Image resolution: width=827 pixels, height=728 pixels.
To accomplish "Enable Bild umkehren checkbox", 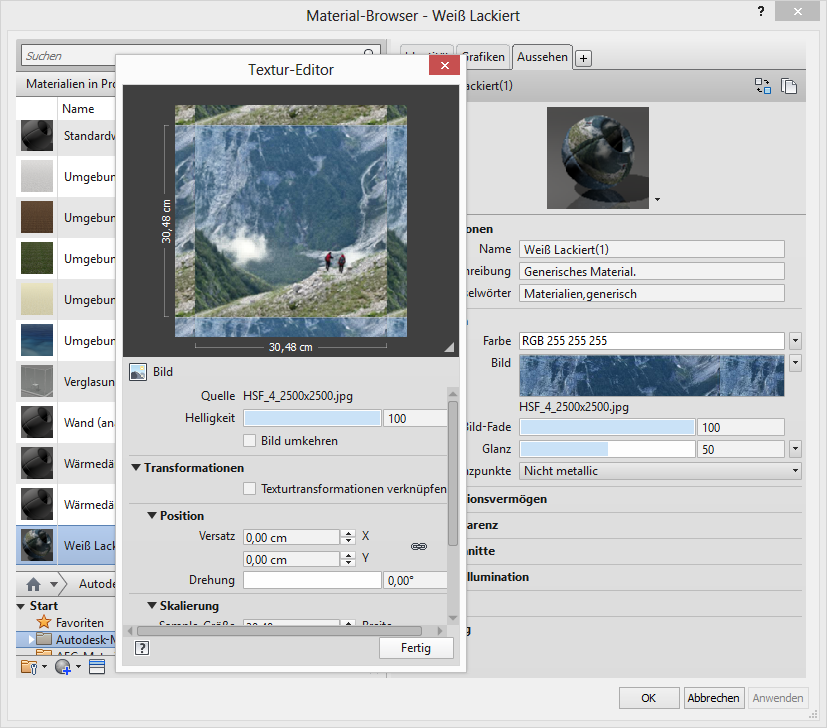I will [249, 440].
